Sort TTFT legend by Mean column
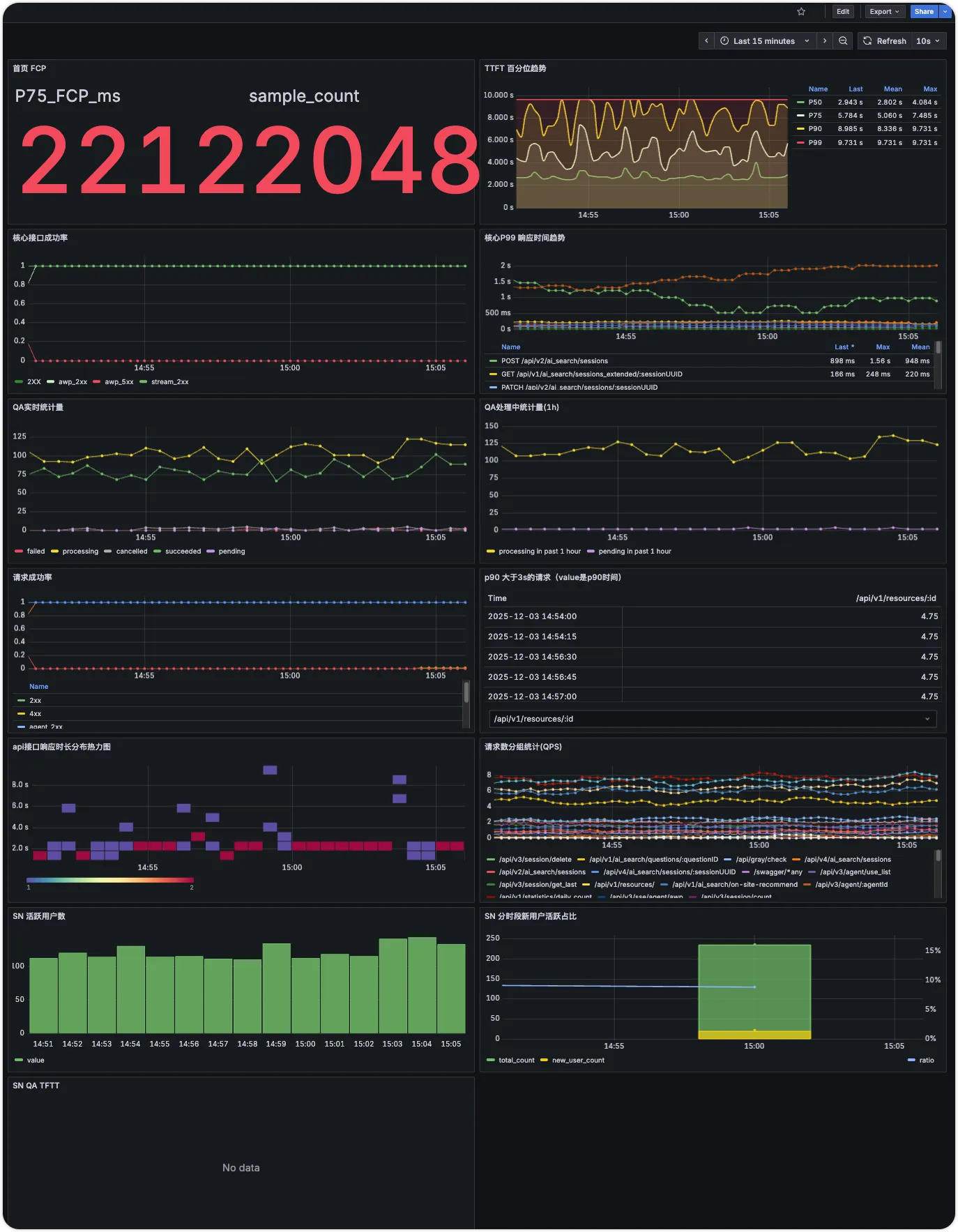This screenshot has width=958, height=1232. (x=892, y=89)
